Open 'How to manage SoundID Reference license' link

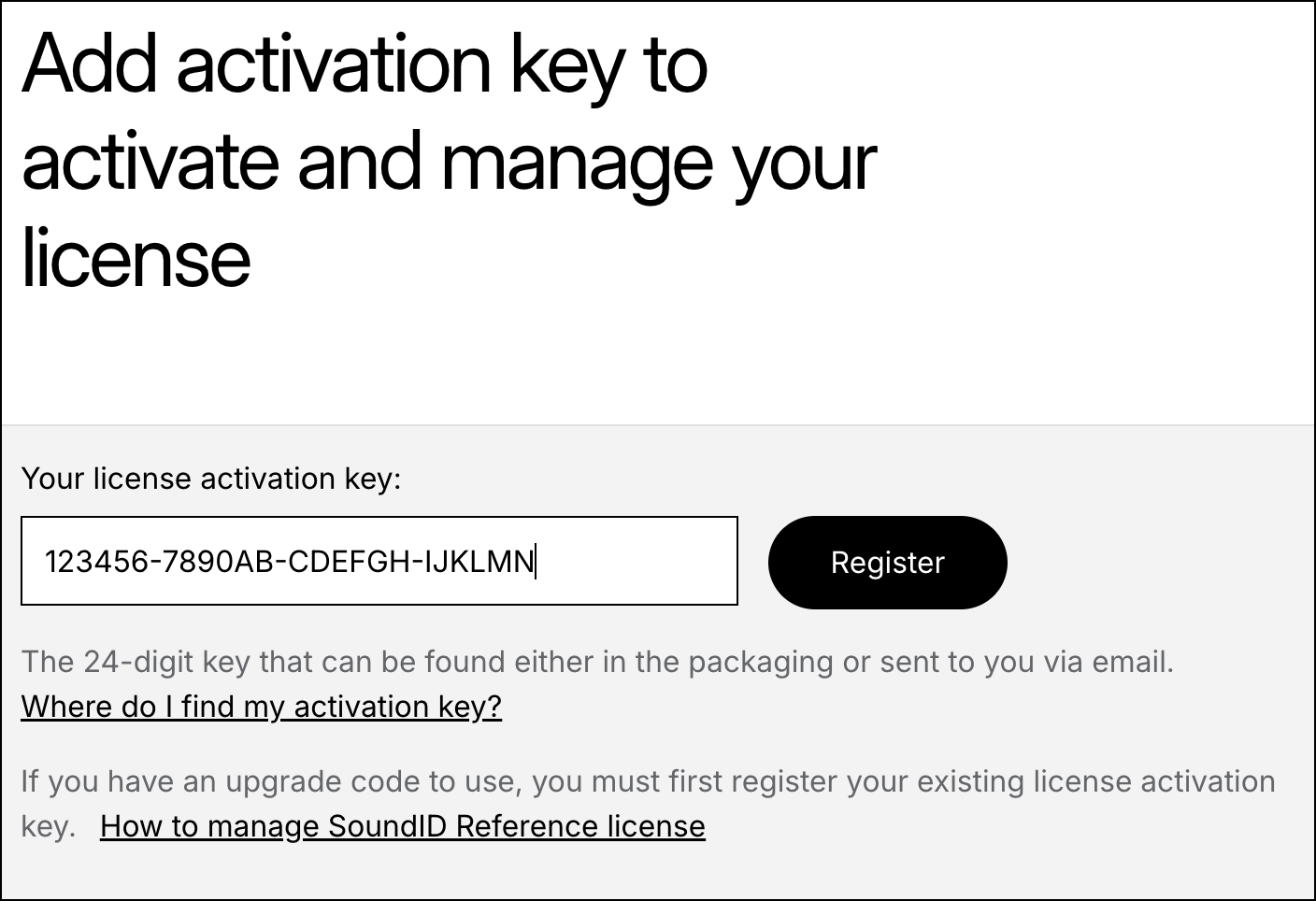(403, 826)
